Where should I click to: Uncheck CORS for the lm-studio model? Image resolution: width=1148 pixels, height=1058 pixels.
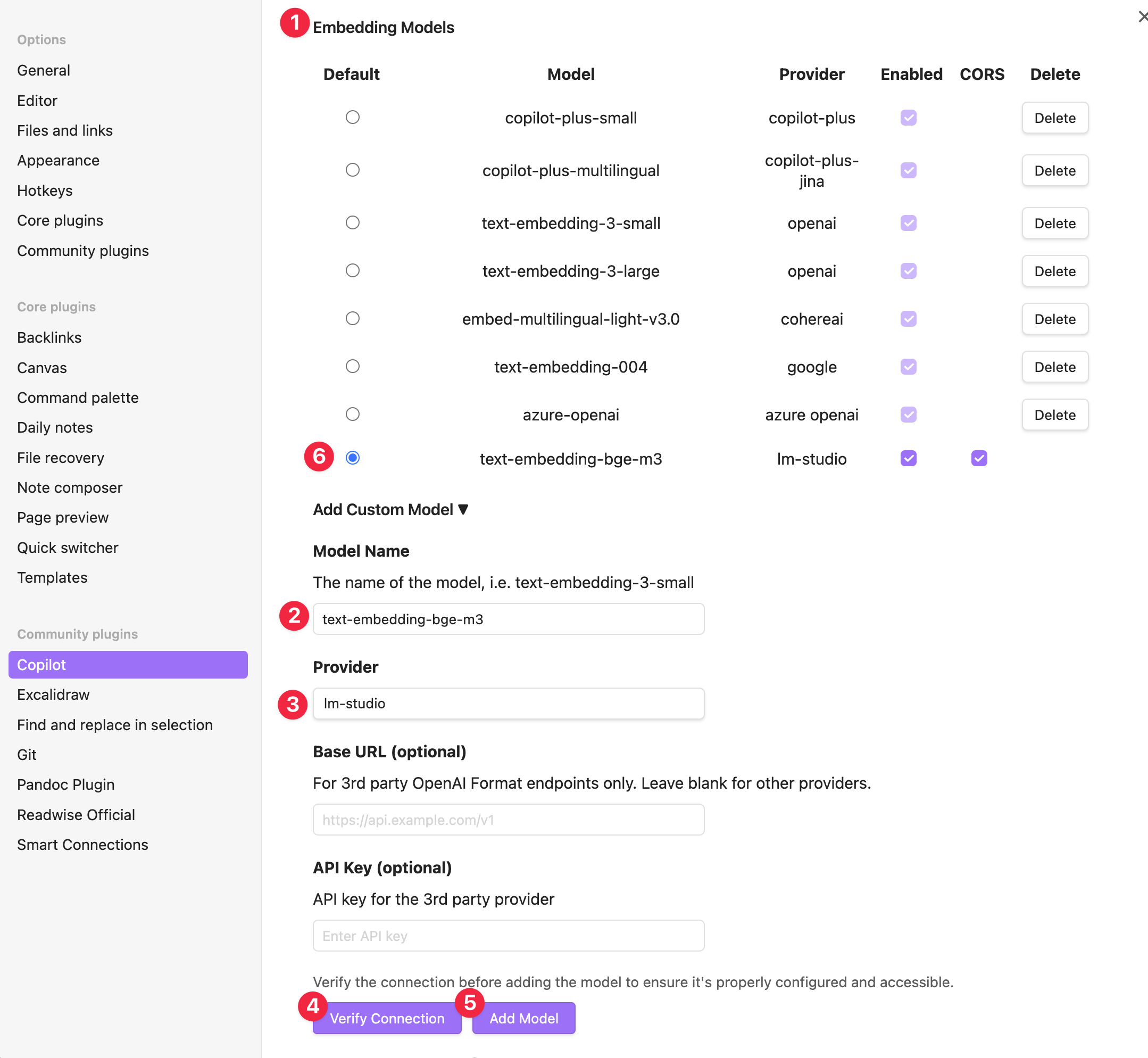click(x=979, y=458)
